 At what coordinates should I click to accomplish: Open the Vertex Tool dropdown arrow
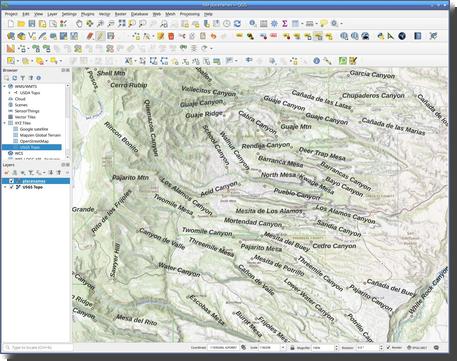click(153, 36)
